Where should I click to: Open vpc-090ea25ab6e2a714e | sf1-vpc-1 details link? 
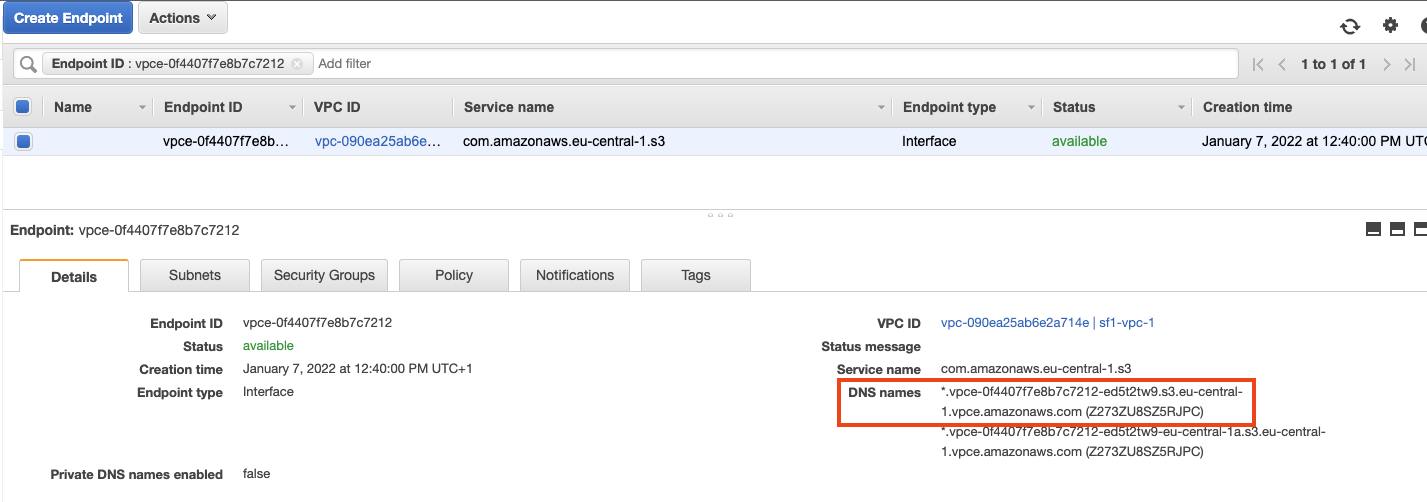[1048, 323]
